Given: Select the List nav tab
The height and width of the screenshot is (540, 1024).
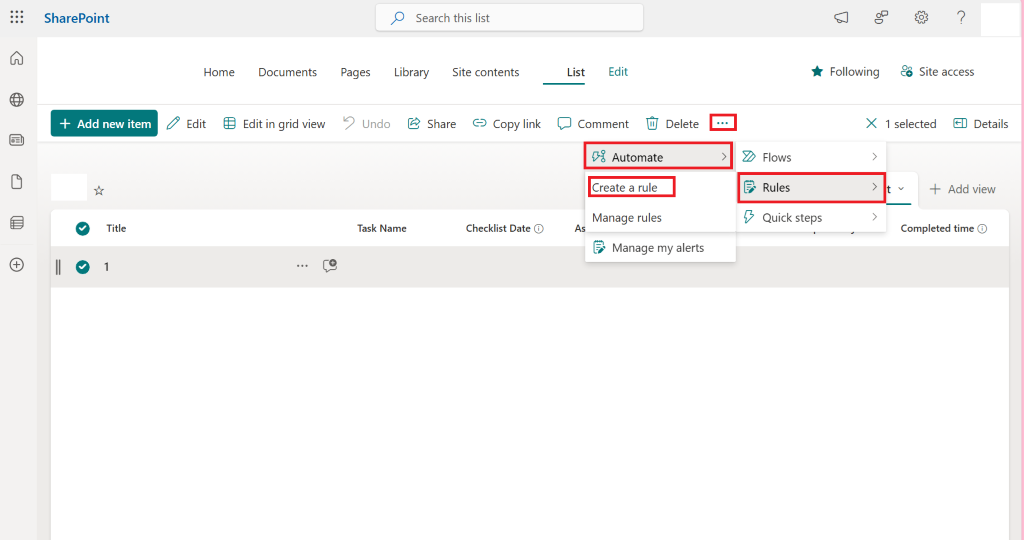Looking at the screenshot, I should click(575, 72).
